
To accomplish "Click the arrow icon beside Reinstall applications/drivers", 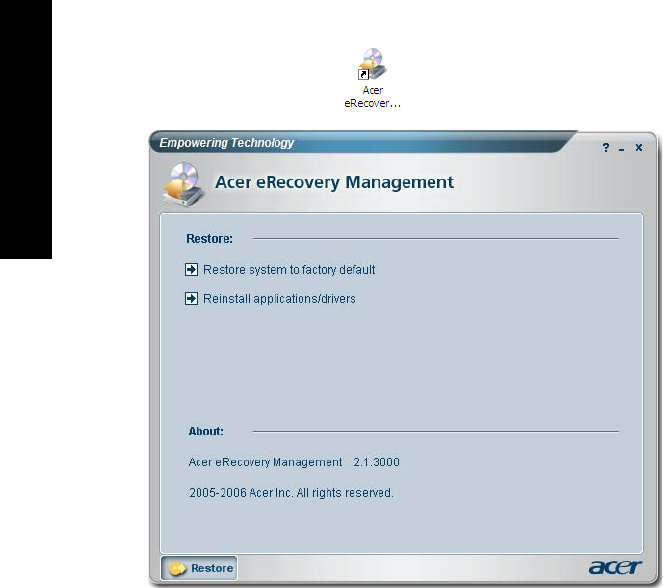I will click(x=192, y=298).
